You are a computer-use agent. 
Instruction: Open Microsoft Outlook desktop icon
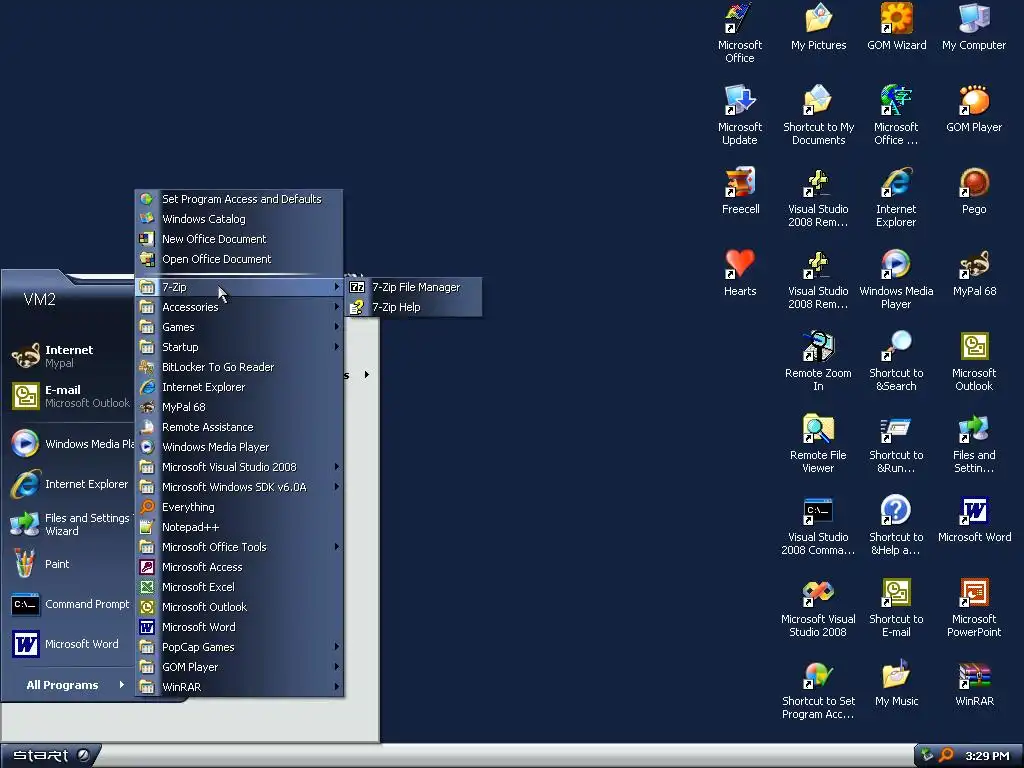[x=974, y=361]
